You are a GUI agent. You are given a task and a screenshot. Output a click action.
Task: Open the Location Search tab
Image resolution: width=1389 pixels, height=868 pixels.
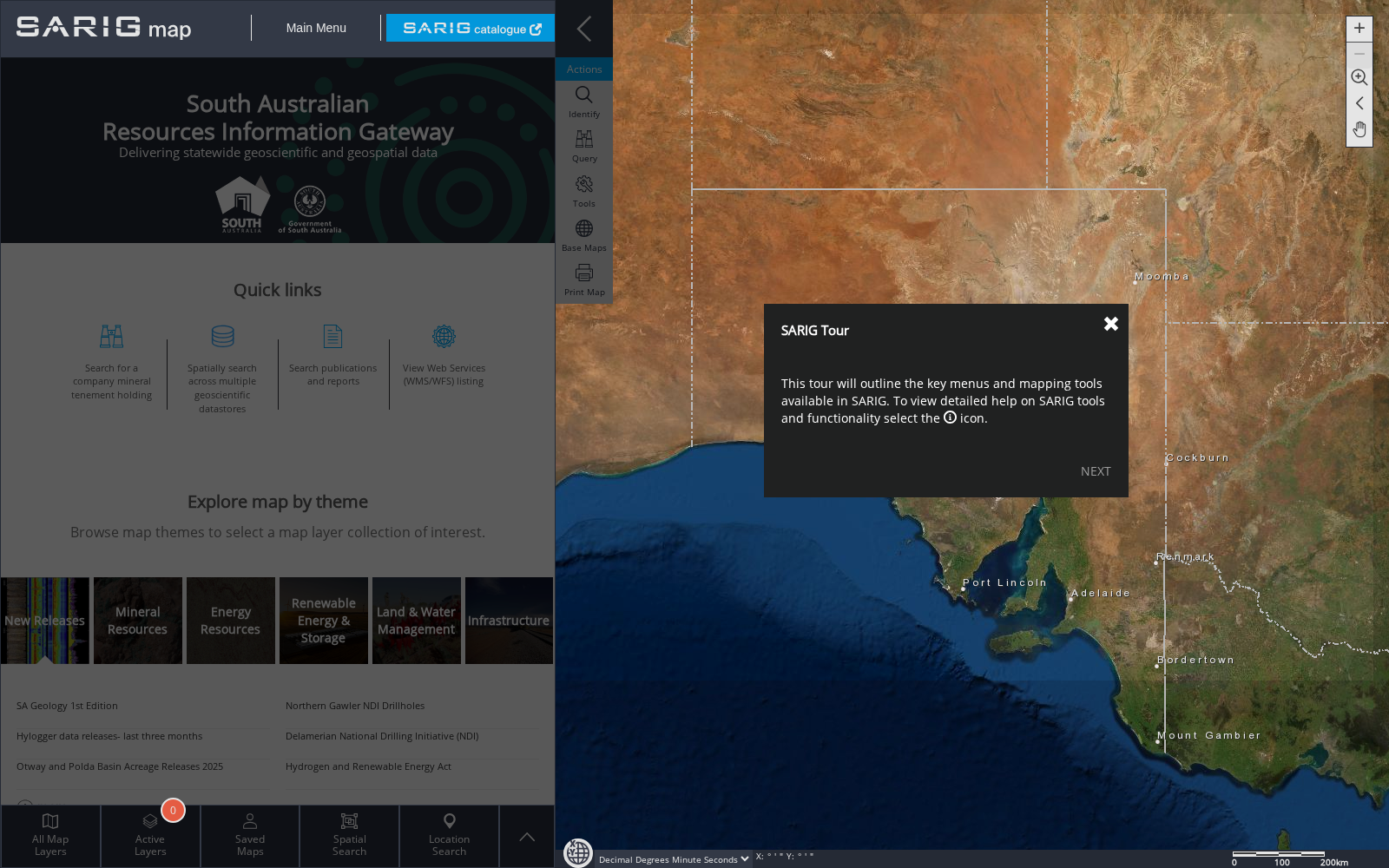[x=450, y=836]
